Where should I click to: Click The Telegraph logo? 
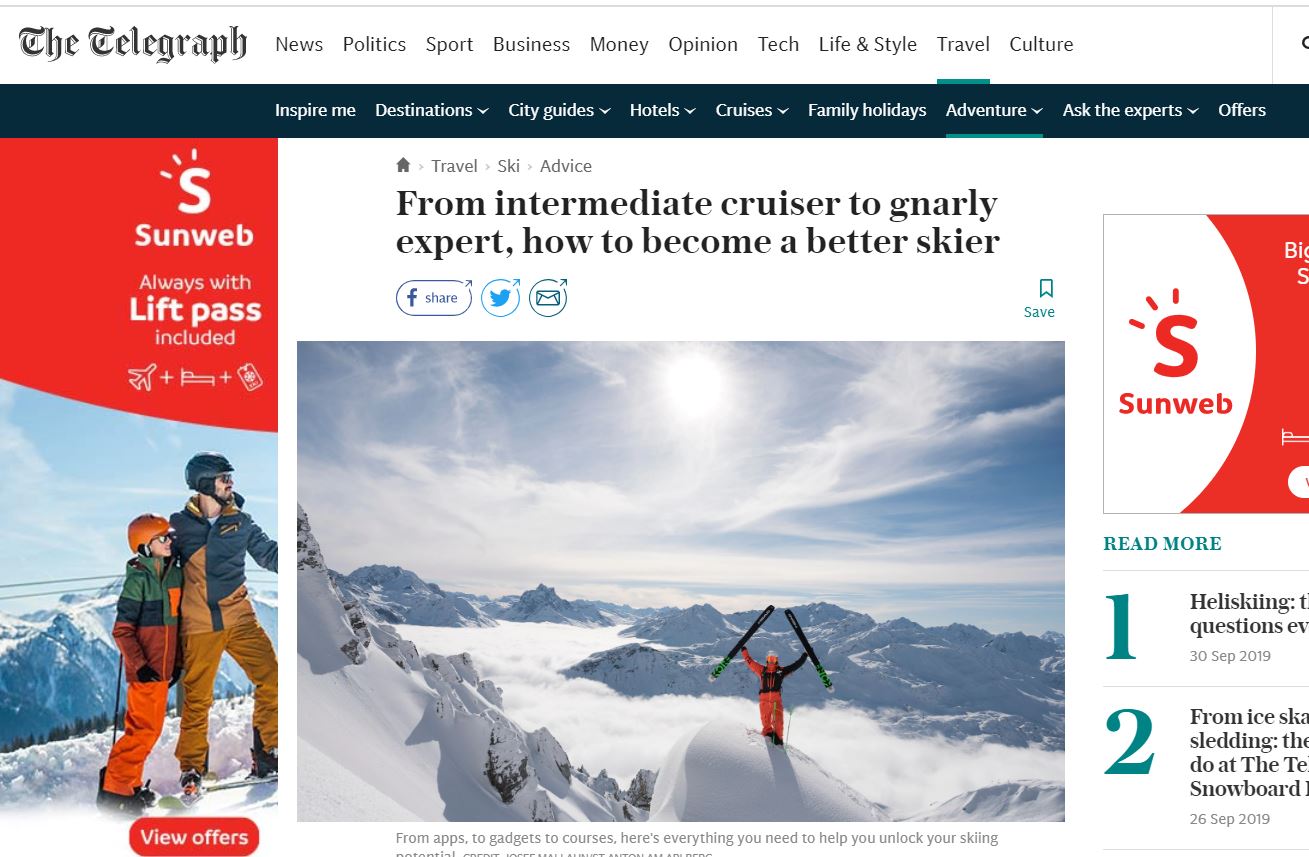133,44
